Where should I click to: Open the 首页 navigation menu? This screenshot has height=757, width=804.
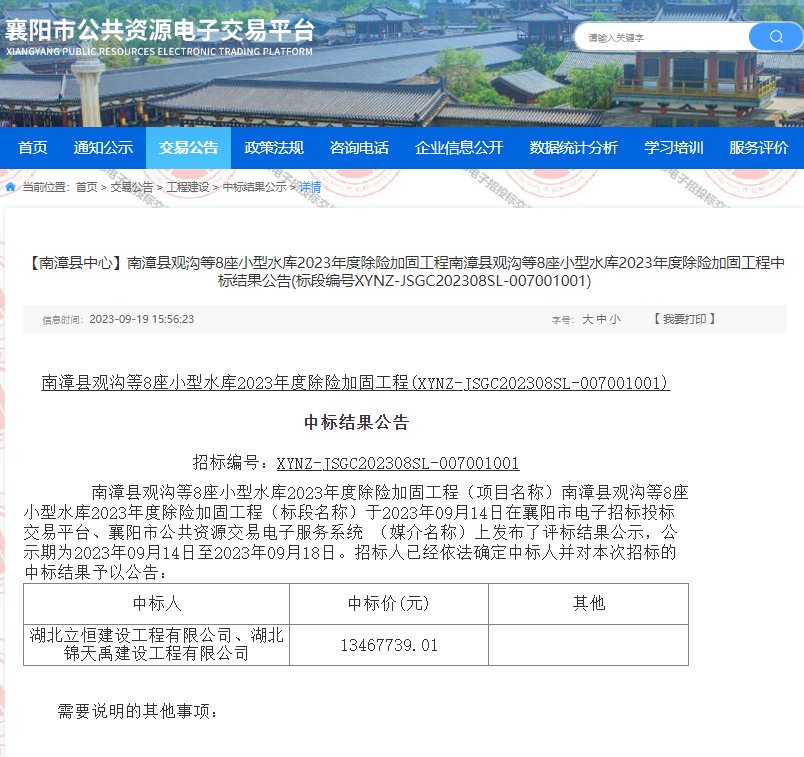coord(32,146)
